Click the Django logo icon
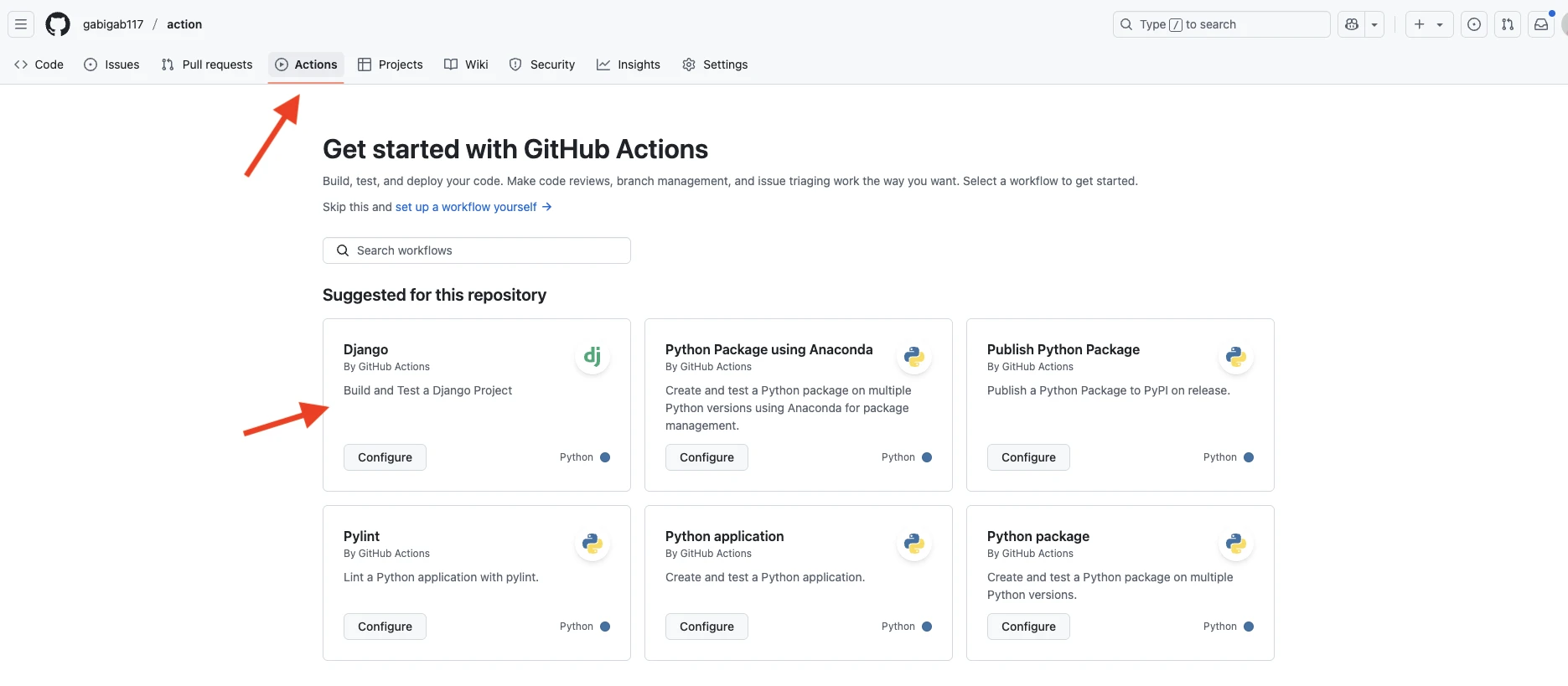 coord(592,357)
